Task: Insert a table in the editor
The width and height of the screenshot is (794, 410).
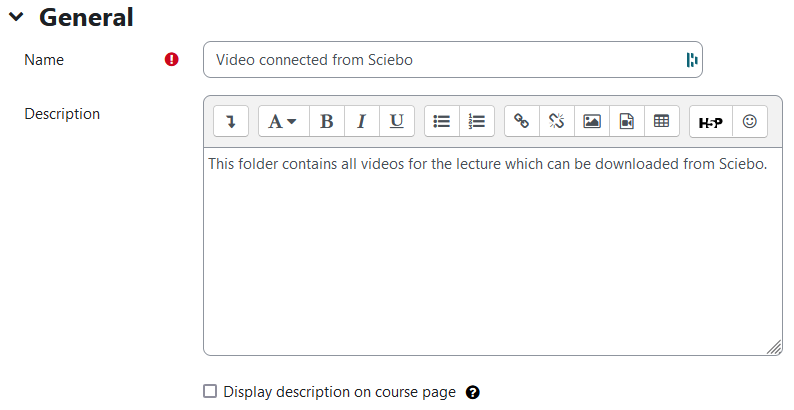Action: coord(661,121)
